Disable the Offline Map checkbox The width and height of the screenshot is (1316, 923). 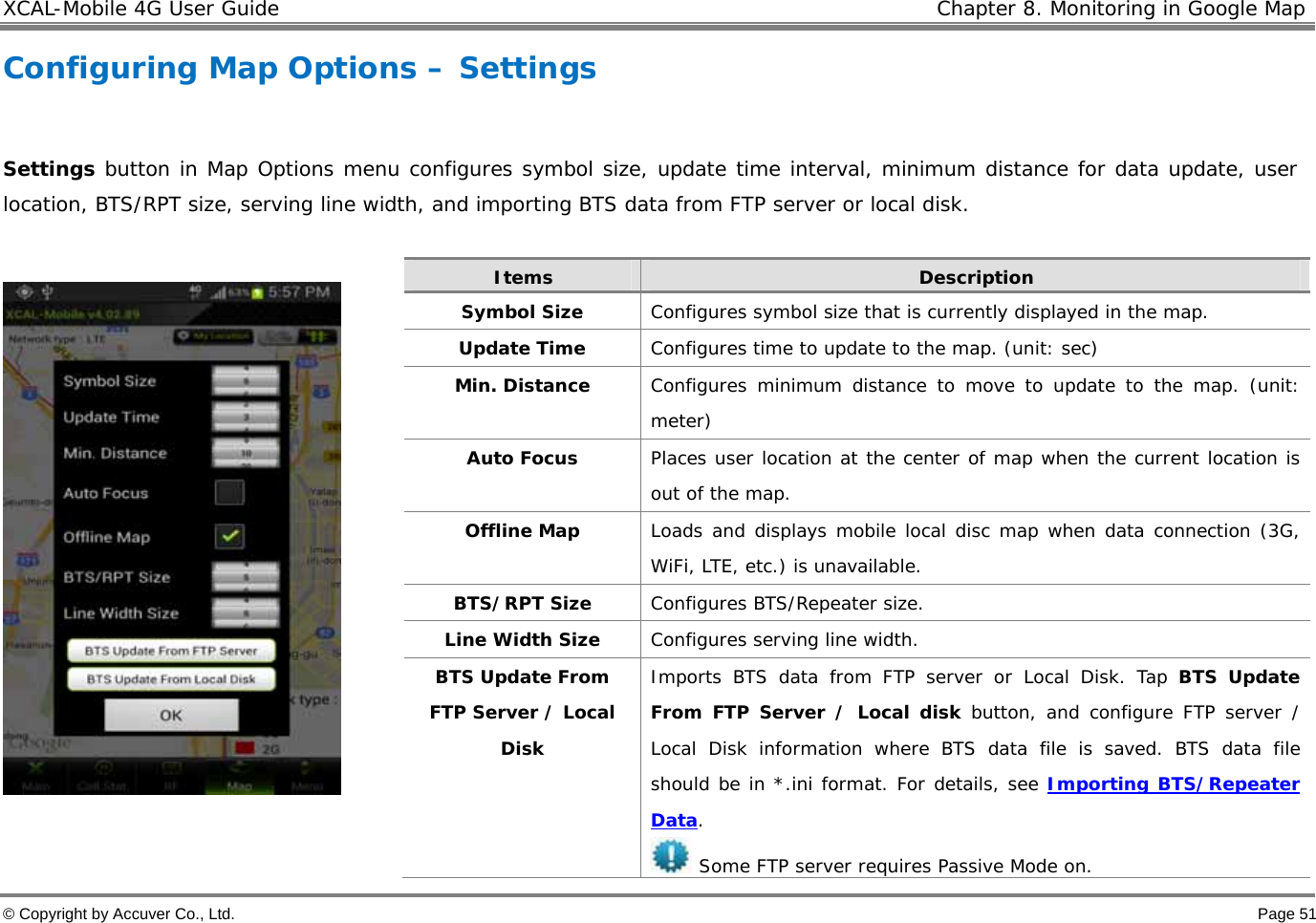(x=228, y=536)
